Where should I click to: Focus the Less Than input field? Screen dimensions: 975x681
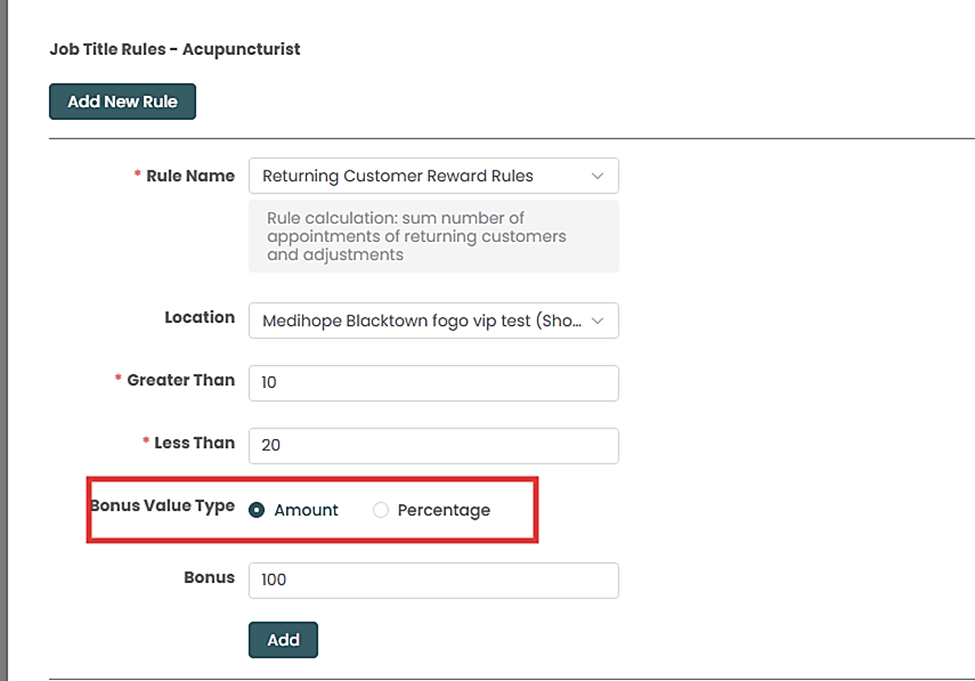tap(433, 446)
